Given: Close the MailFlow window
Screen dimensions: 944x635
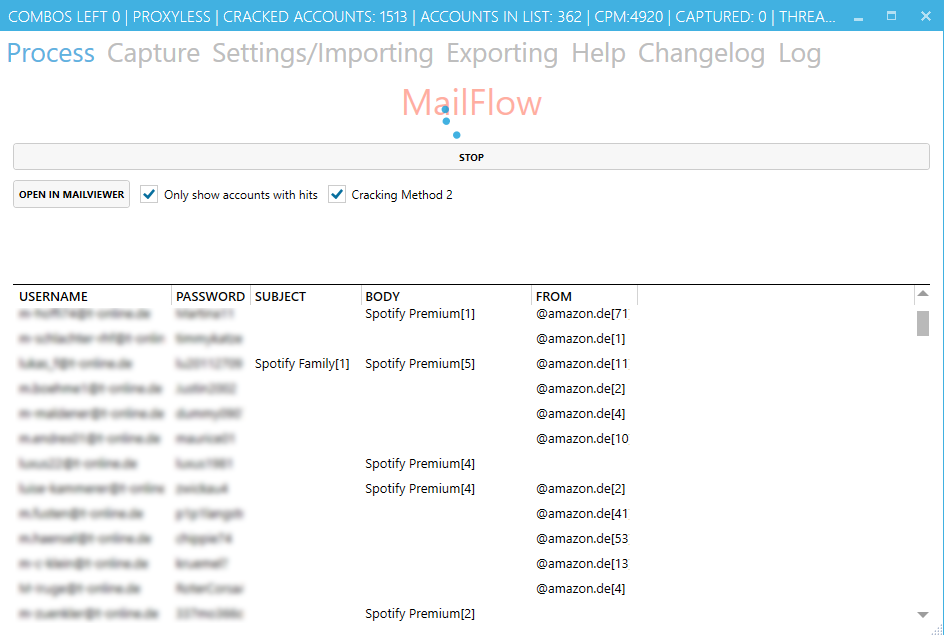Looking at the screenshot, I should click(x=926, y=16).
